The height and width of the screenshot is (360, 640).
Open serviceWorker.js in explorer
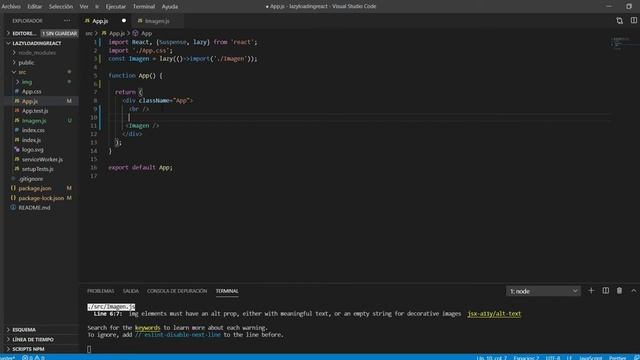pos(42,160)
